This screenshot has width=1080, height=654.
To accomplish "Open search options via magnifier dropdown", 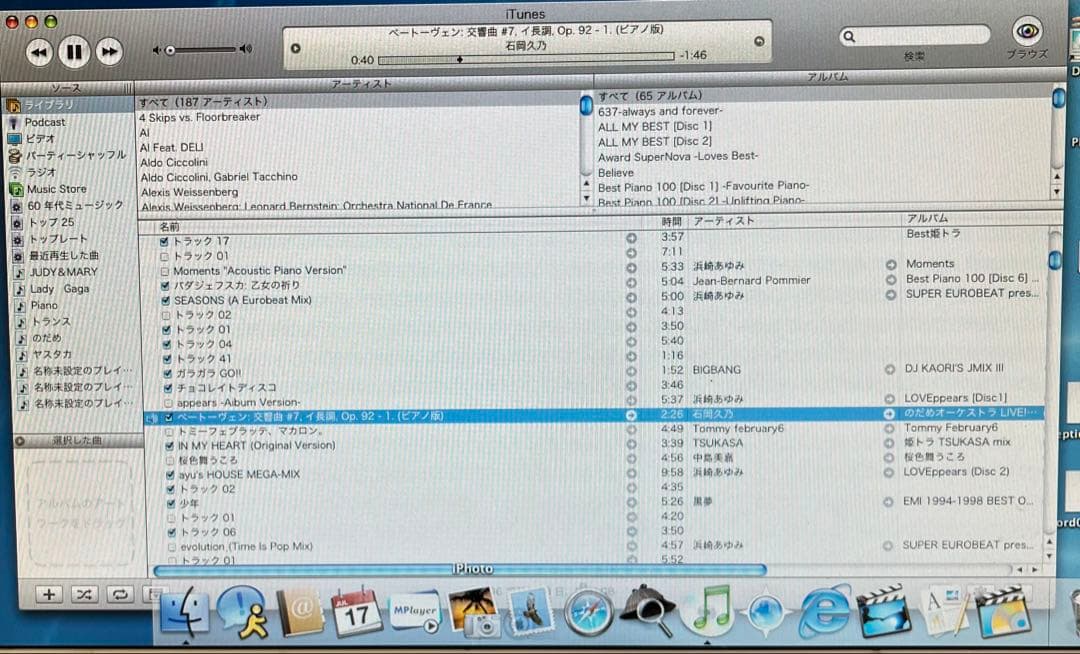I will pyautogui.click(x=851, y=35).
